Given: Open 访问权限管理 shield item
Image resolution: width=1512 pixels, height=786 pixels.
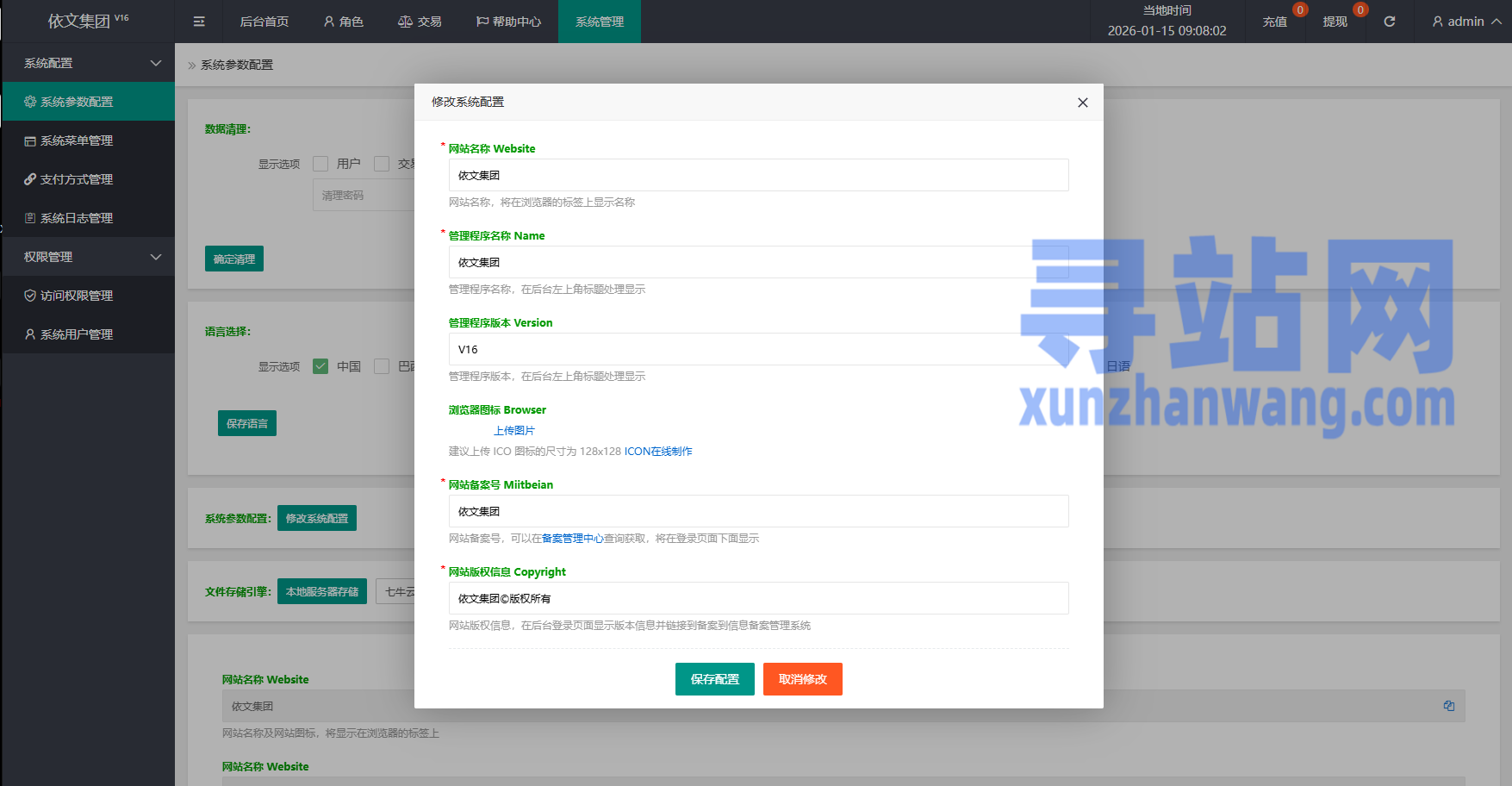Looking at the screenshot, I should coord(77,296).
